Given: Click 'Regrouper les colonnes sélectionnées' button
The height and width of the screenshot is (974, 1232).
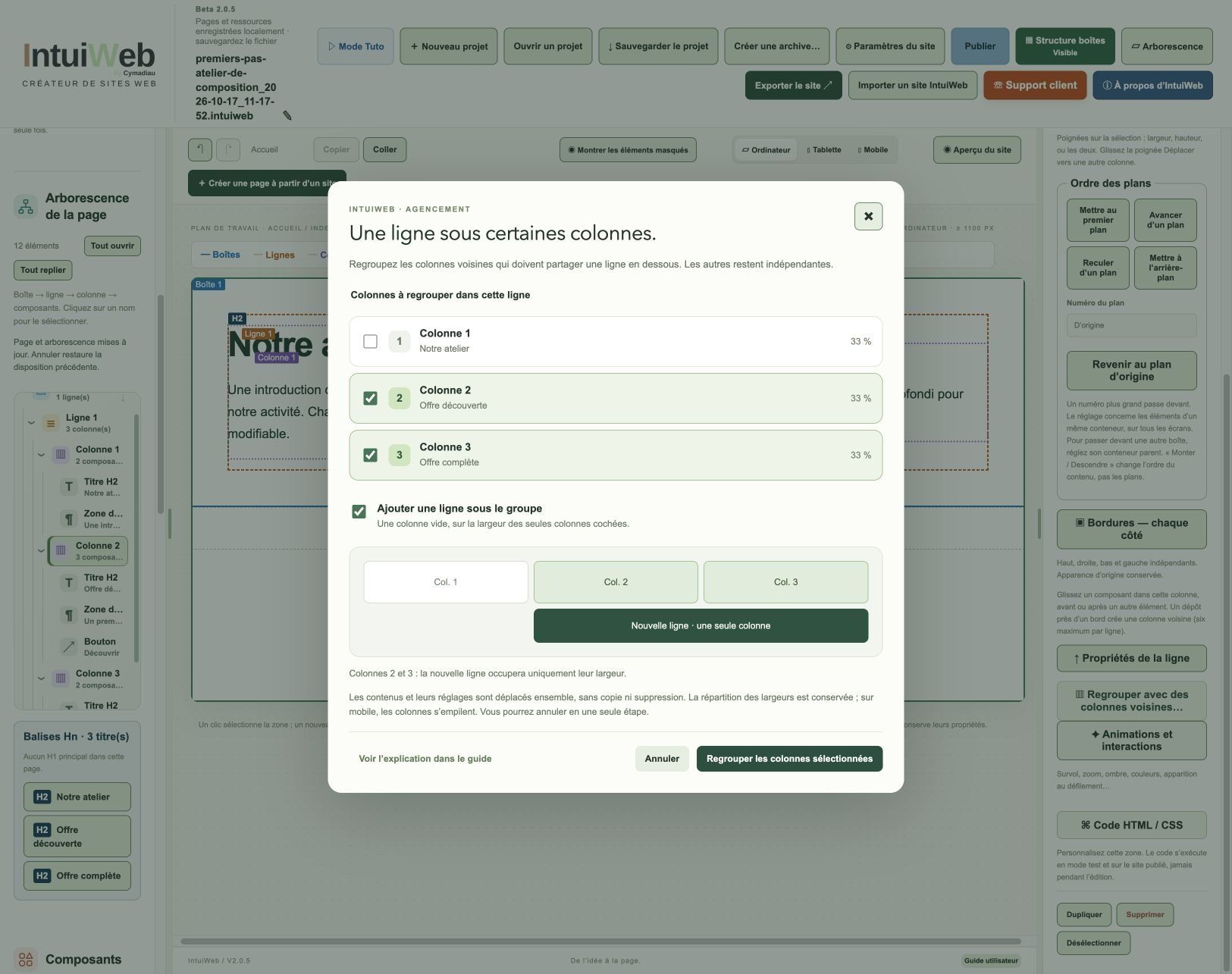Looking at the screenshot, I should click(x=789, y=759).
